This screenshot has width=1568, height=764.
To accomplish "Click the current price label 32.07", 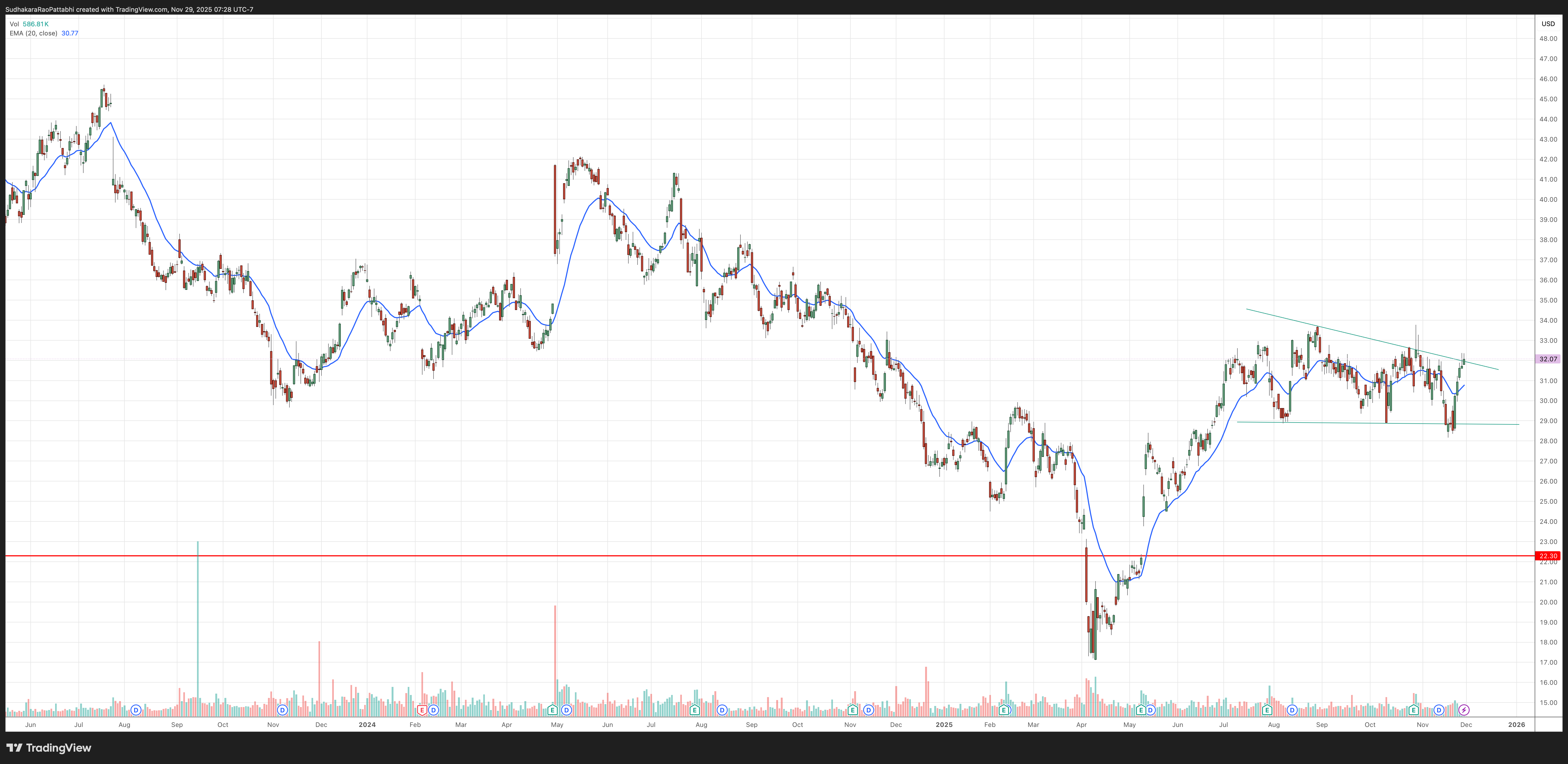I will tap(1548, 359).
